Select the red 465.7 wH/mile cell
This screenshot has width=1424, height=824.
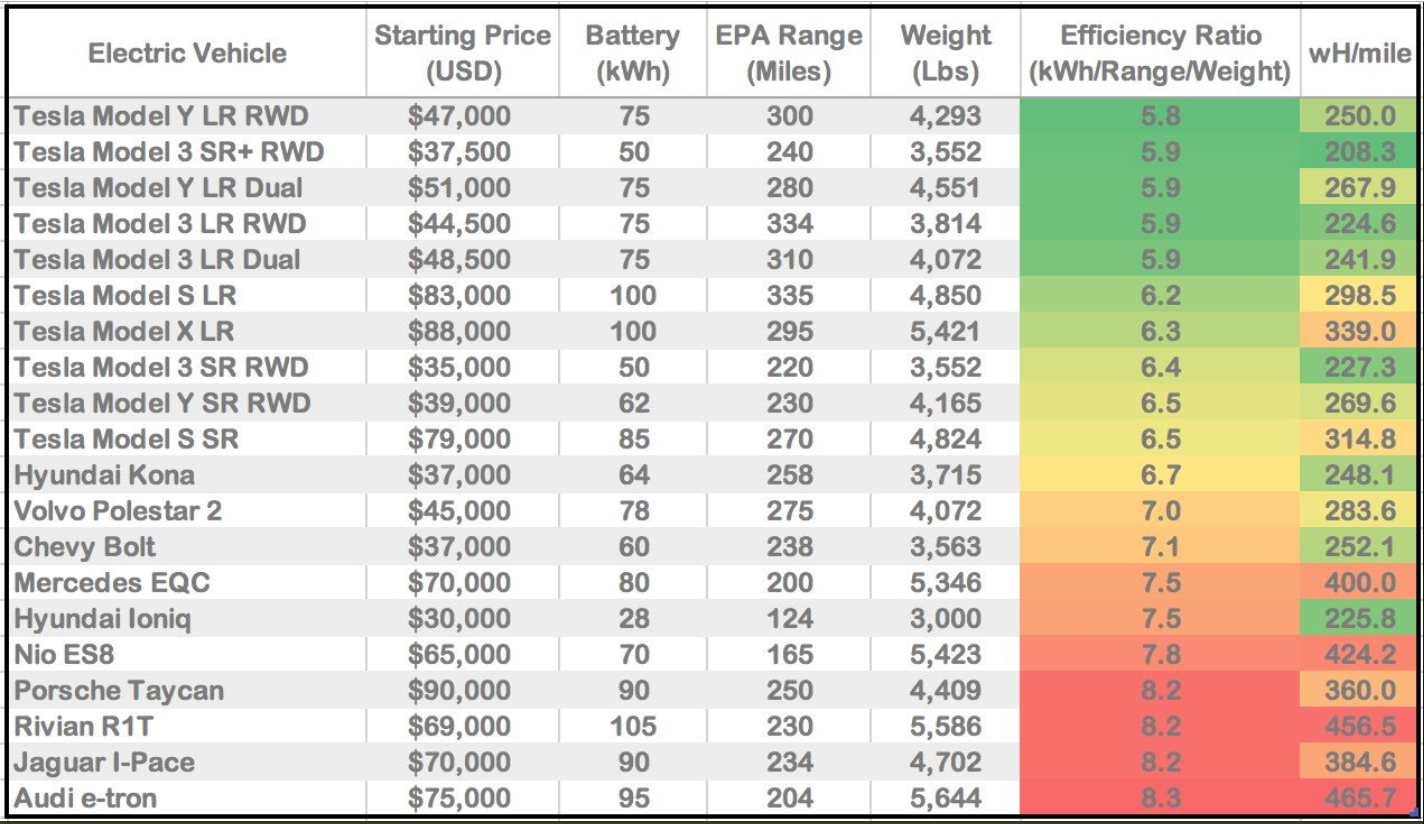[x=1360, y=798]
